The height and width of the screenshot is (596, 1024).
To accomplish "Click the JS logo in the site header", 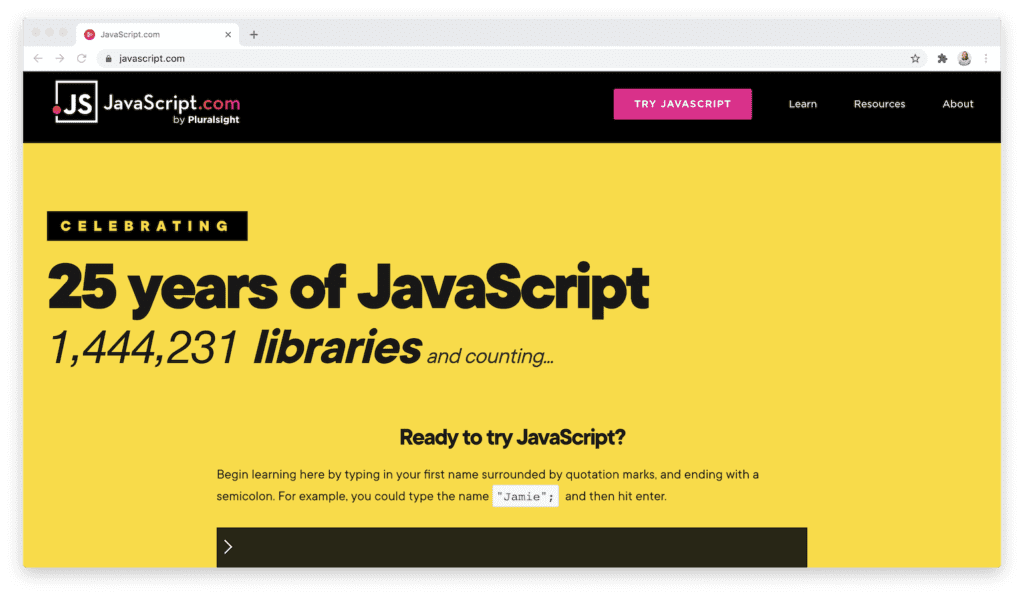I will (76, 102).
